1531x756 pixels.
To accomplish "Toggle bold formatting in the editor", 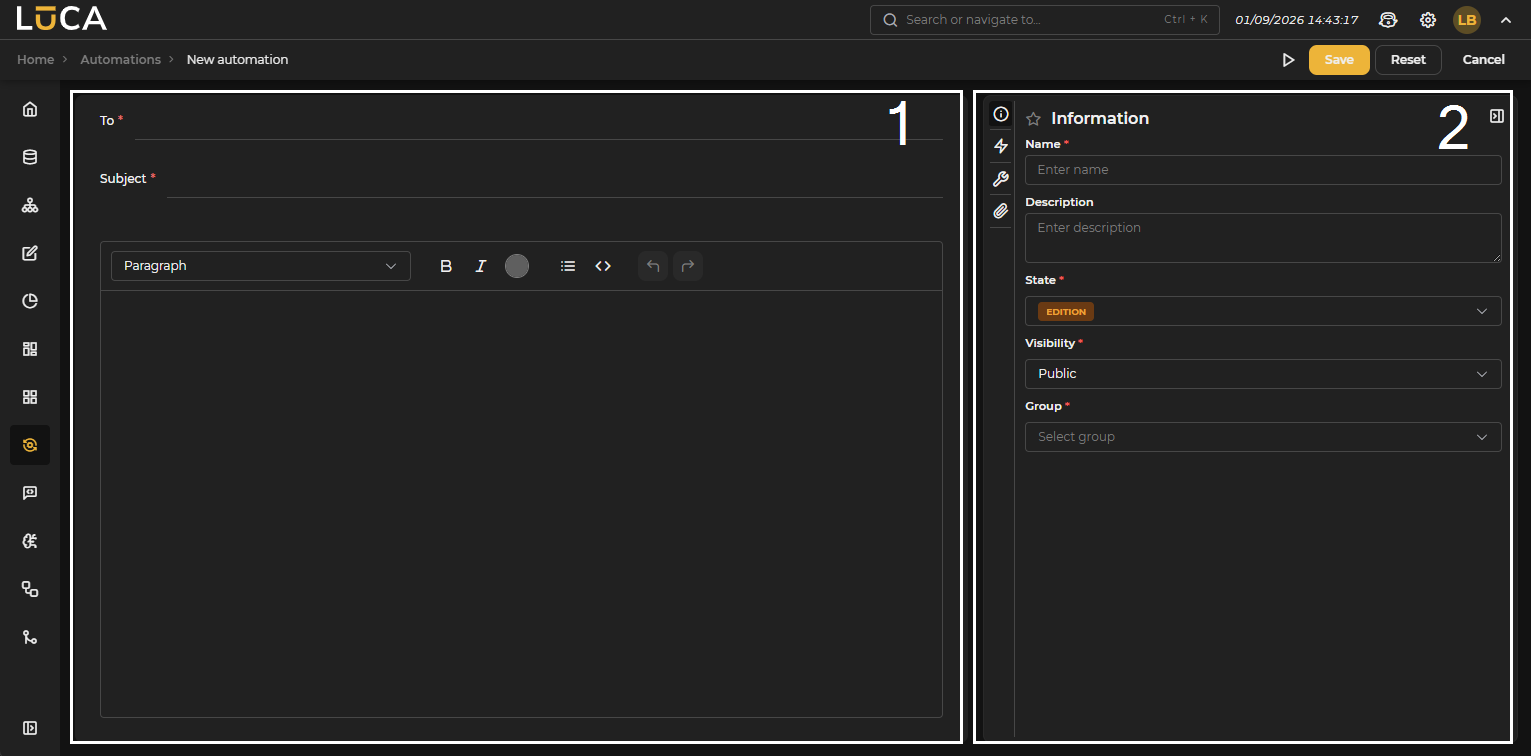I will (x=447, y=266).
